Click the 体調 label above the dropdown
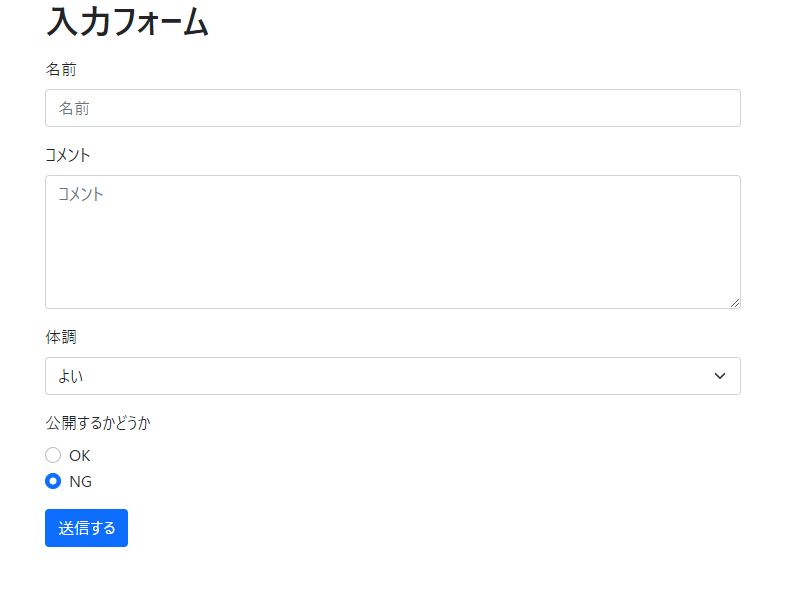 [x=61, y=337]
